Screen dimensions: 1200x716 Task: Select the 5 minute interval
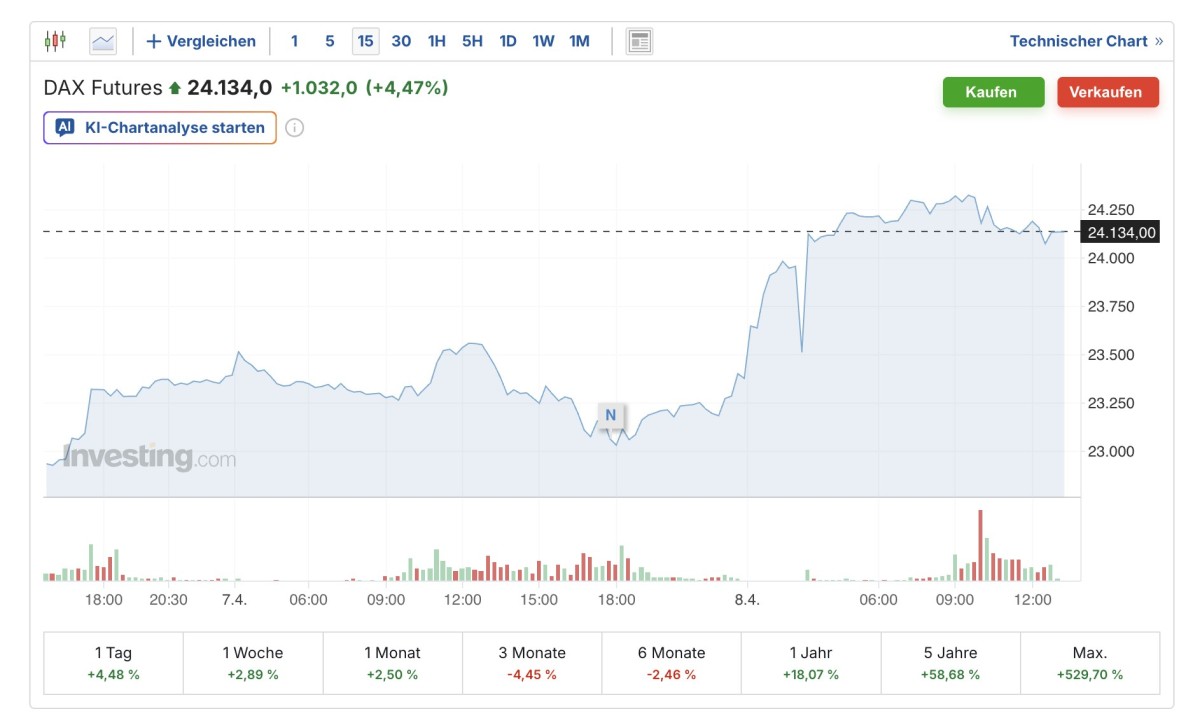click(329, 41)
